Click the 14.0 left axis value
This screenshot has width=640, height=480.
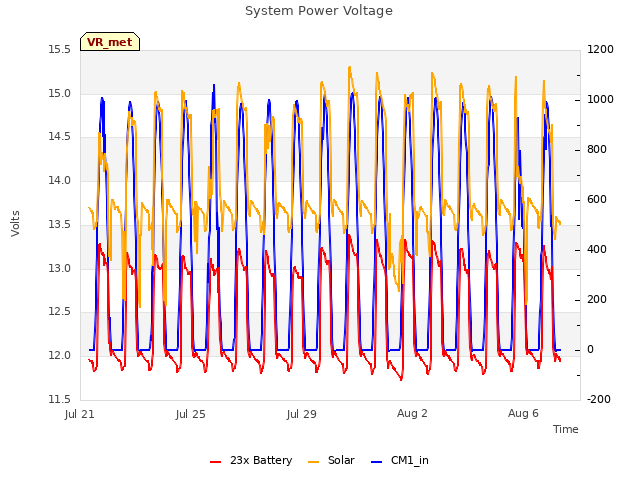[x=60, y=180]
